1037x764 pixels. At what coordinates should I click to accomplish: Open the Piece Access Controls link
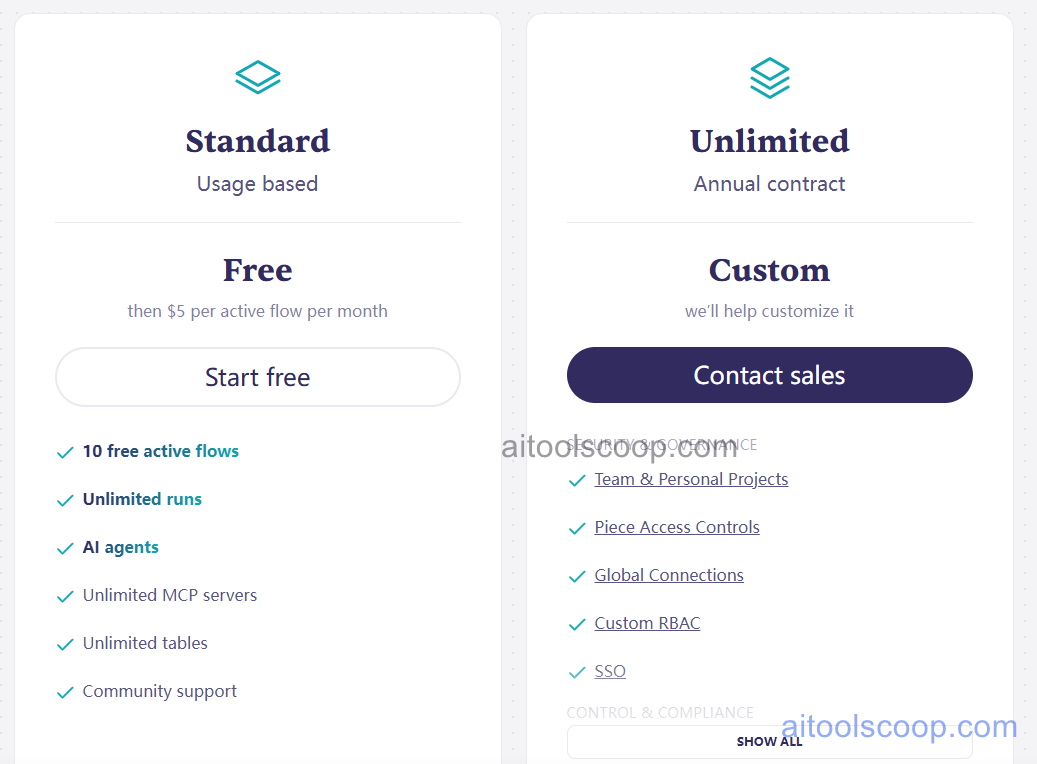point(676,527)
